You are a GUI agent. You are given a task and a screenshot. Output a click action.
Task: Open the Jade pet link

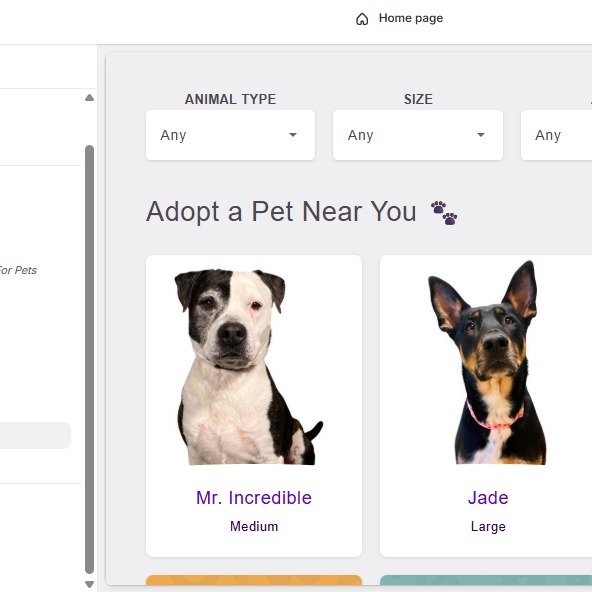pos(488,498)
